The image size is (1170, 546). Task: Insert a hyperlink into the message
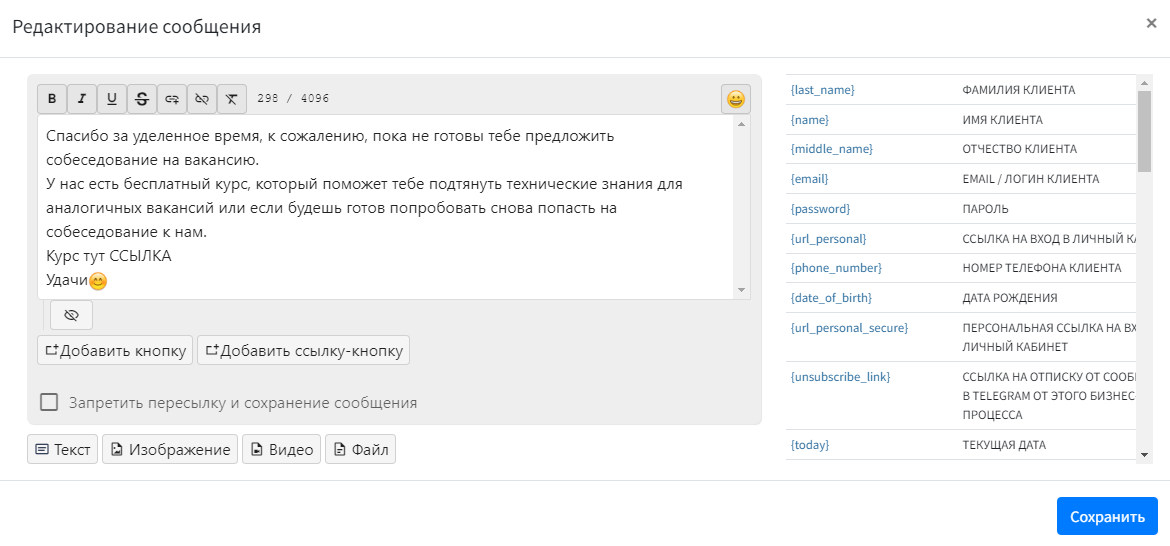tap(172, 98)
